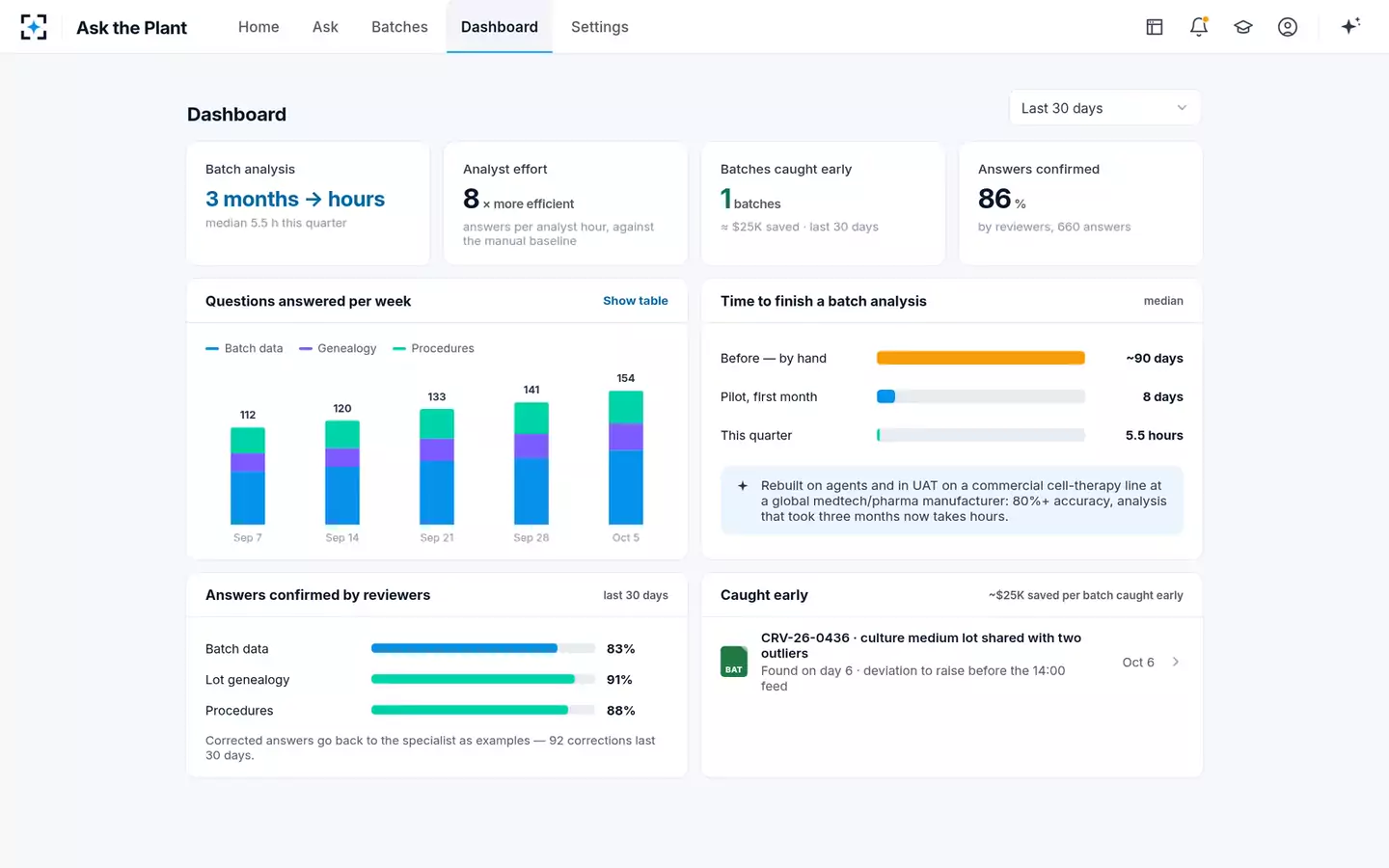Click the This quarter progress bar
The height and width of the screenshot is (868, 1389).
(981, 435)
